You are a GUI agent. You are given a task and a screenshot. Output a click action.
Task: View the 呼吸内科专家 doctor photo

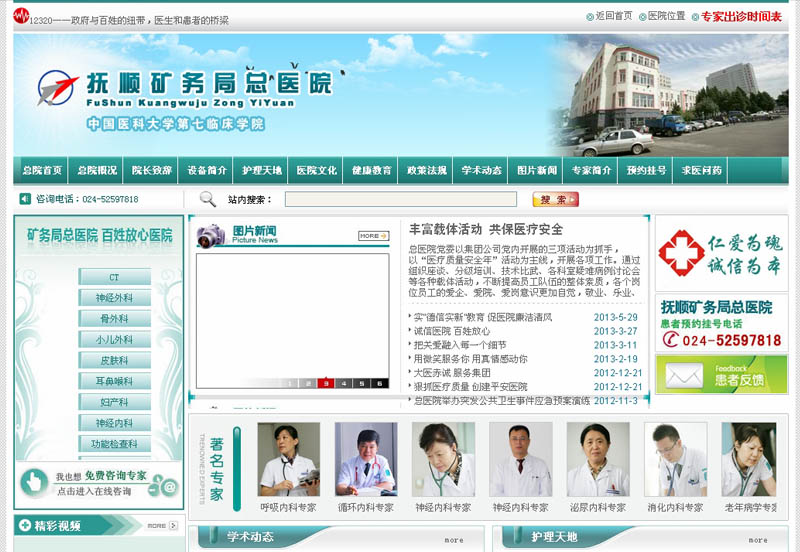tap(288, 460)
